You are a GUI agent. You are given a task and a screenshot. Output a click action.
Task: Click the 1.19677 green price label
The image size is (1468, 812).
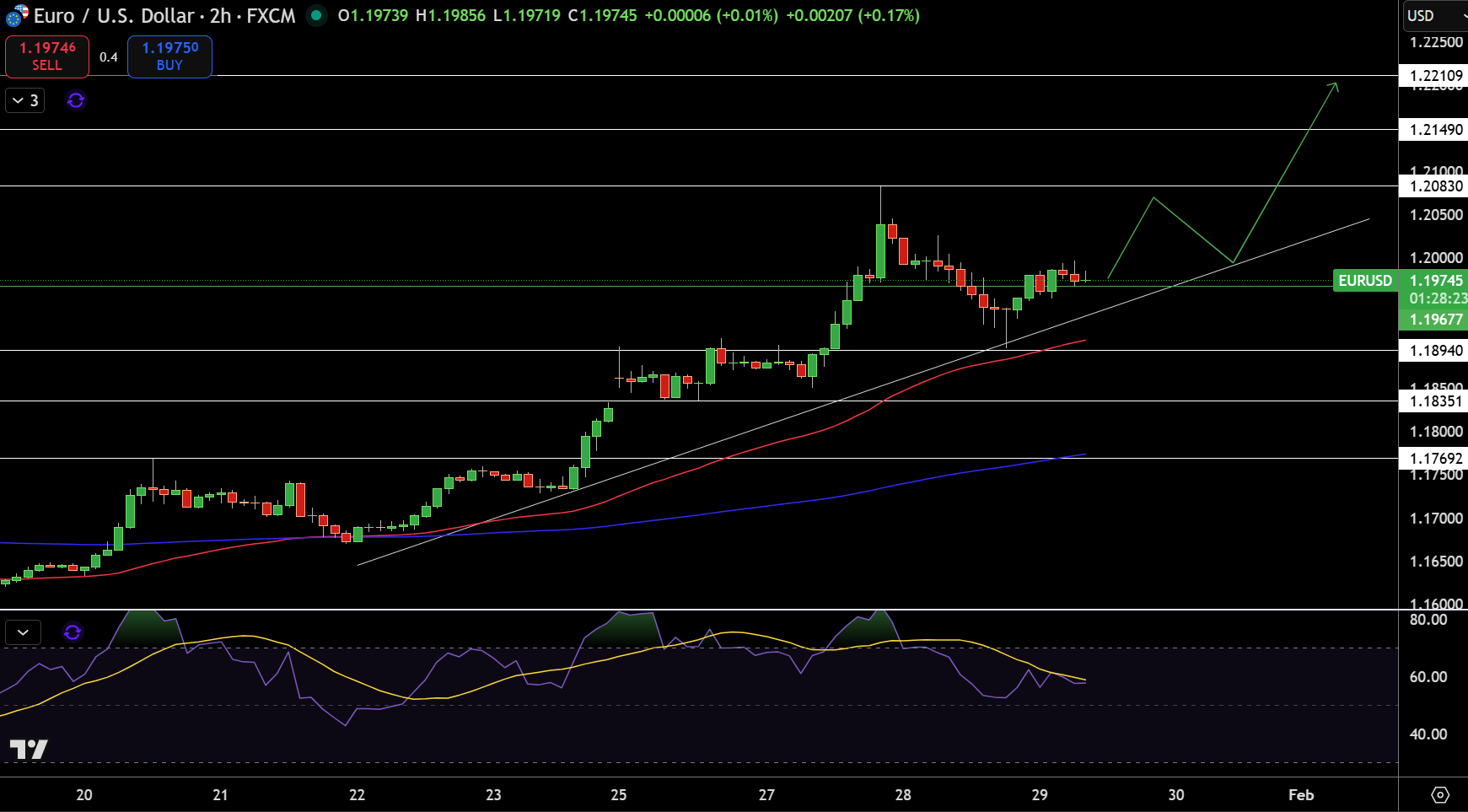(x=1435, y=320)
